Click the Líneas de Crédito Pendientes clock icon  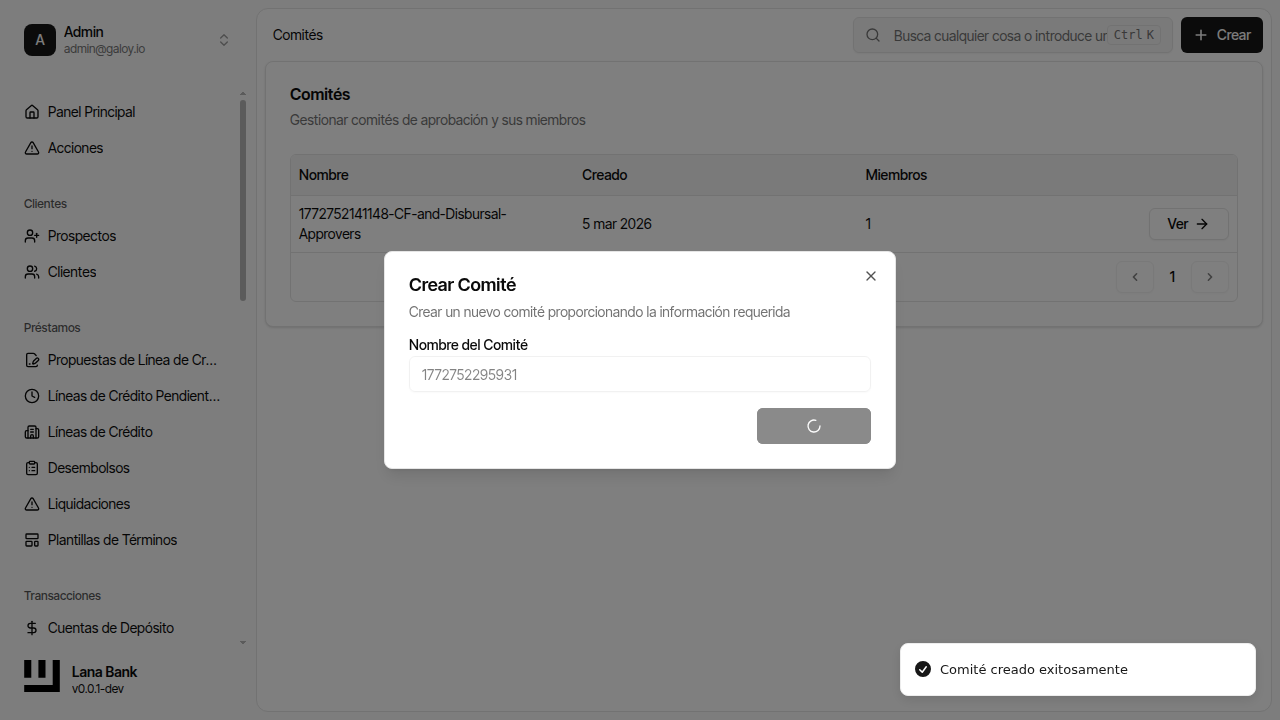[x=32, y=396]
